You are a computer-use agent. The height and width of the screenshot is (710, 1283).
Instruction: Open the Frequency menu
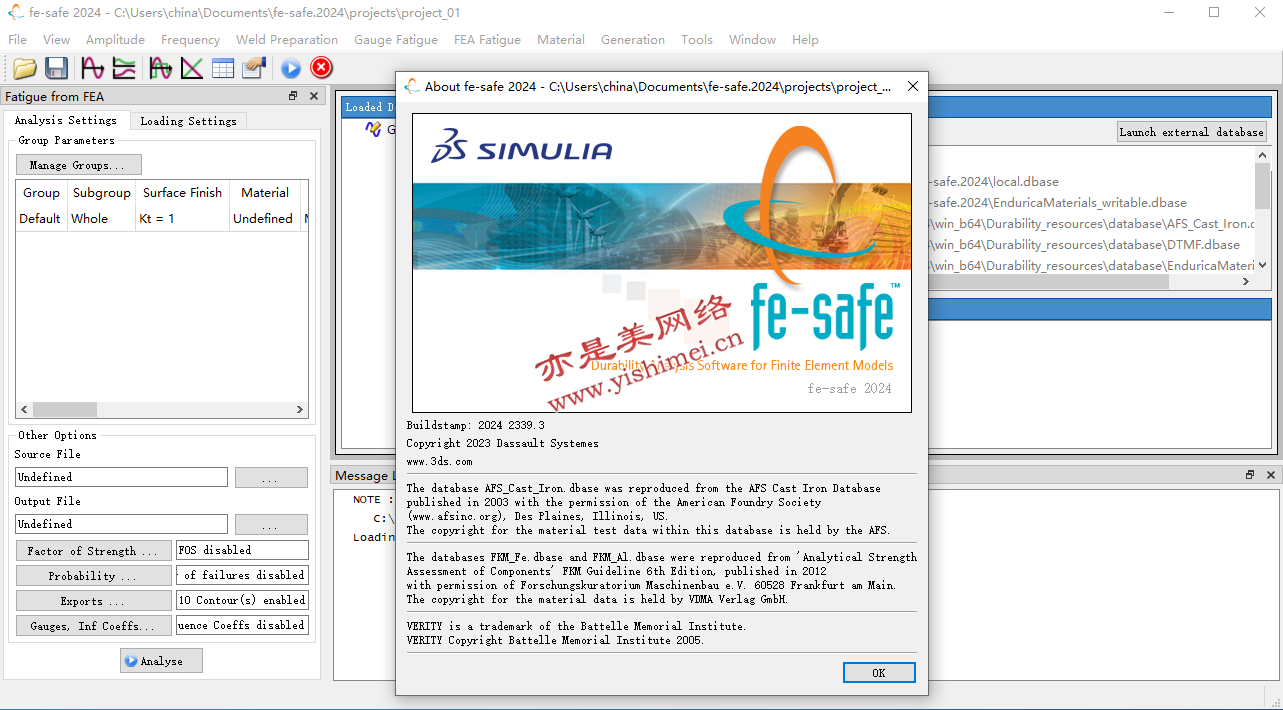coord(190,40)
